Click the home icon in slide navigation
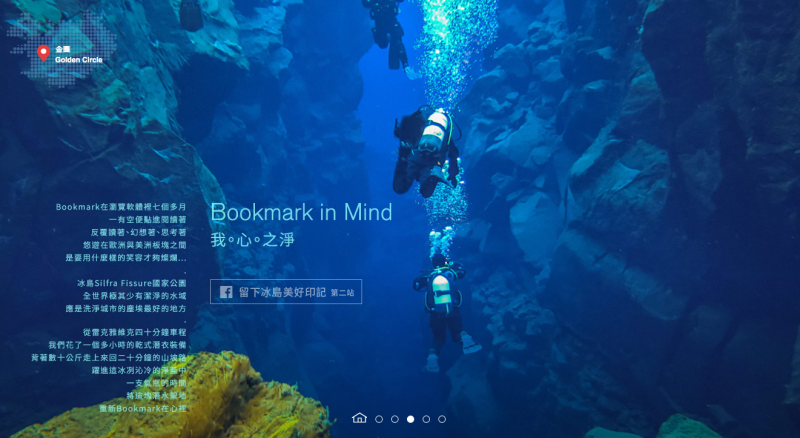Image resolution: width=800 pixels, height=438 pixels. coord(359,418)
